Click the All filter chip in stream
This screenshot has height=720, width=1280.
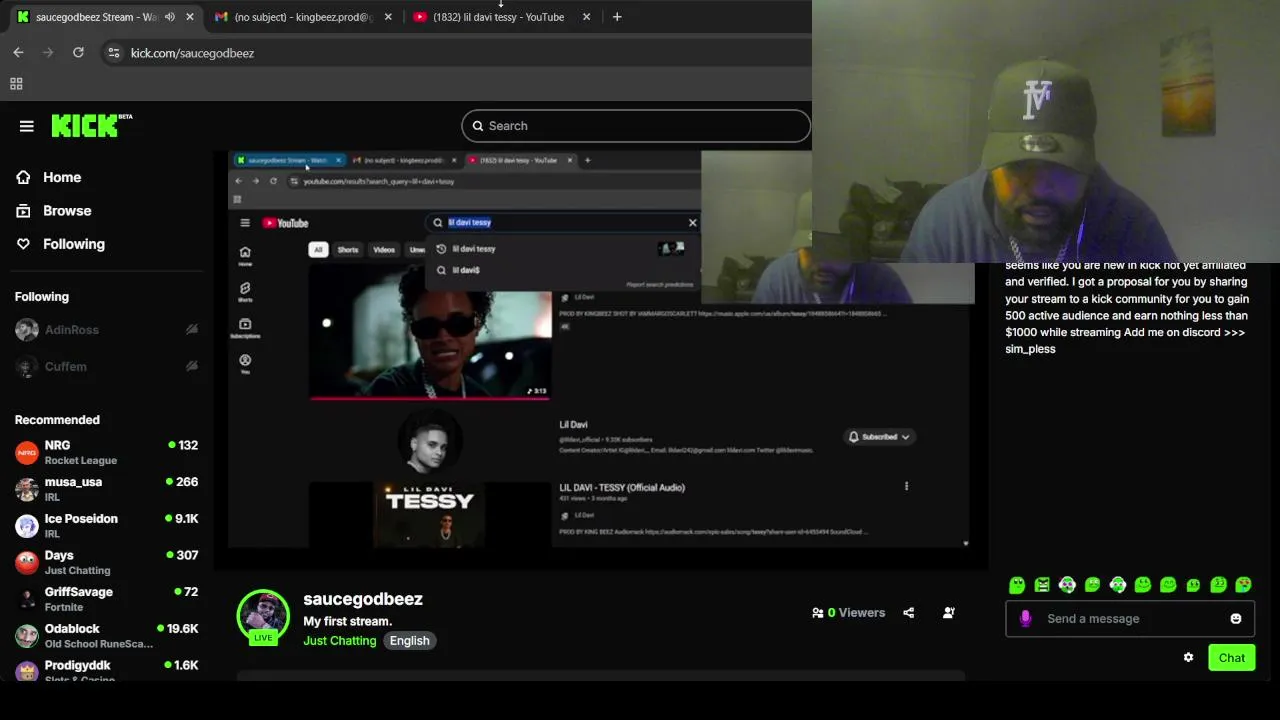click(x=318, y=250)
